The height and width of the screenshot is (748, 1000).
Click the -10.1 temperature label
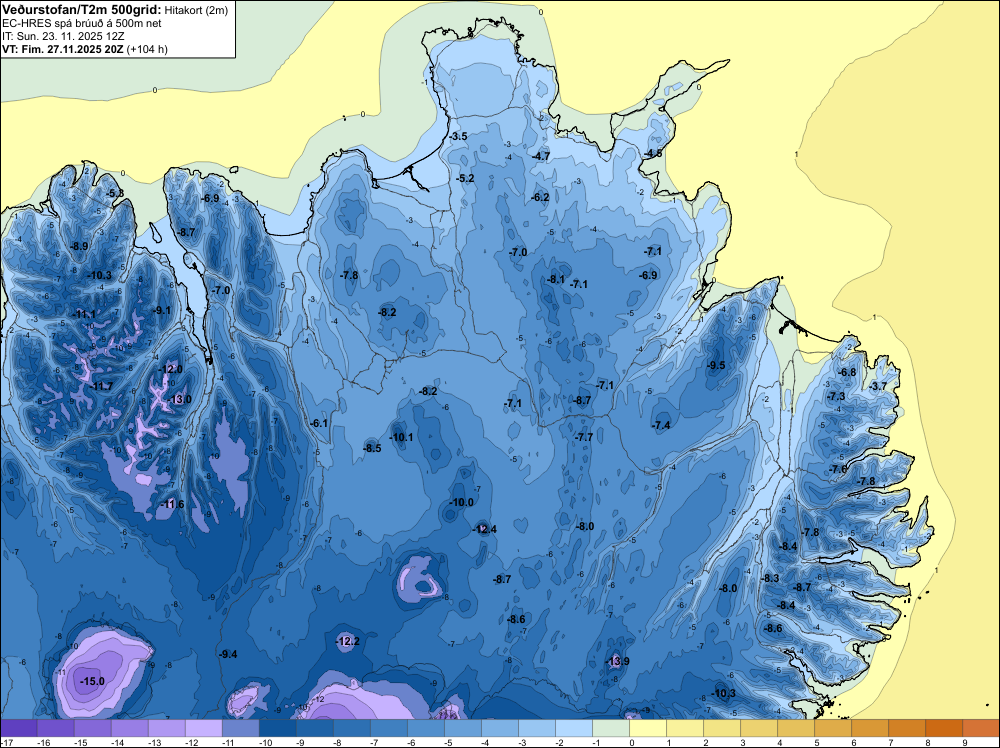click(402, 437)
